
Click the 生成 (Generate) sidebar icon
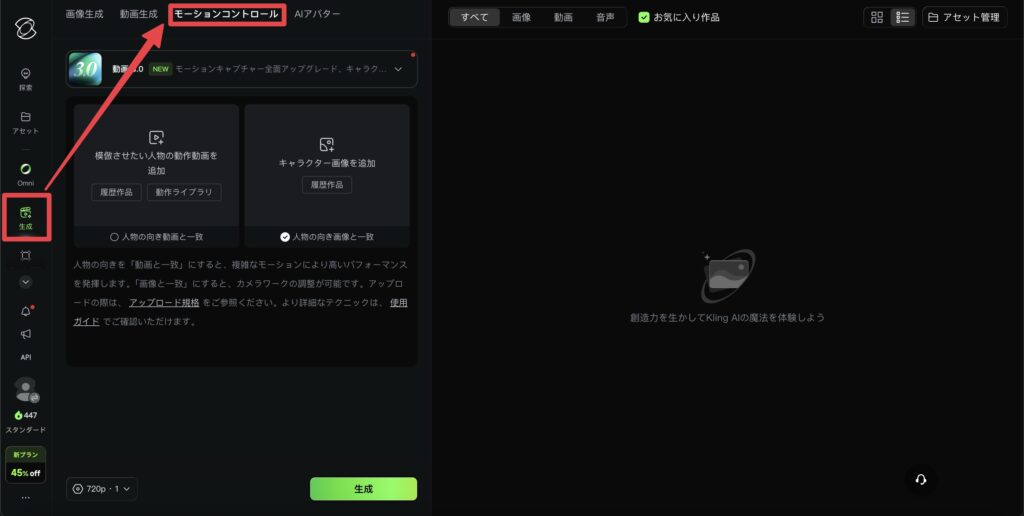(x=26, y=212)
